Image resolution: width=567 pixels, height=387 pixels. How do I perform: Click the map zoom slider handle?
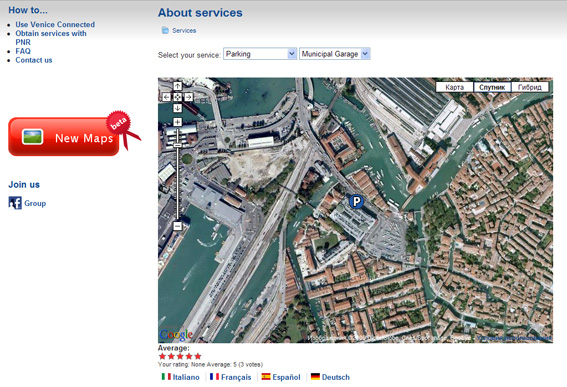pos(177,145)
